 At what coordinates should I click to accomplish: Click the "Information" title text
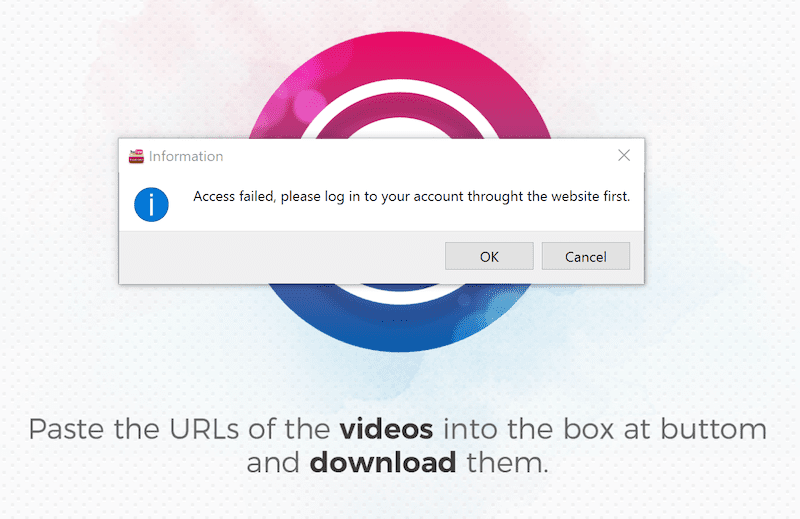tap(186, 156)
